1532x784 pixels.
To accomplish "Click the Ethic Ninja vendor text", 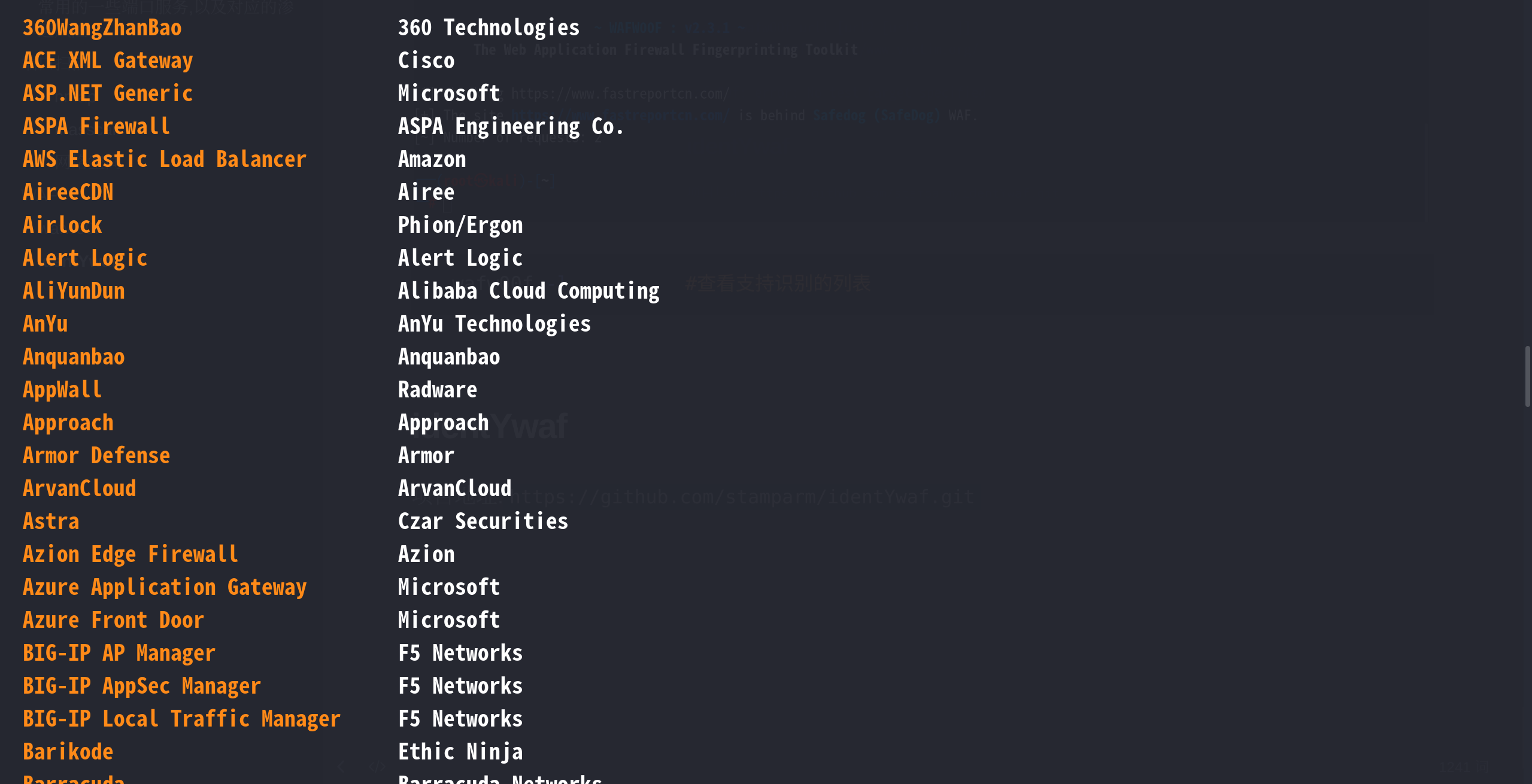I will [460, 752].
